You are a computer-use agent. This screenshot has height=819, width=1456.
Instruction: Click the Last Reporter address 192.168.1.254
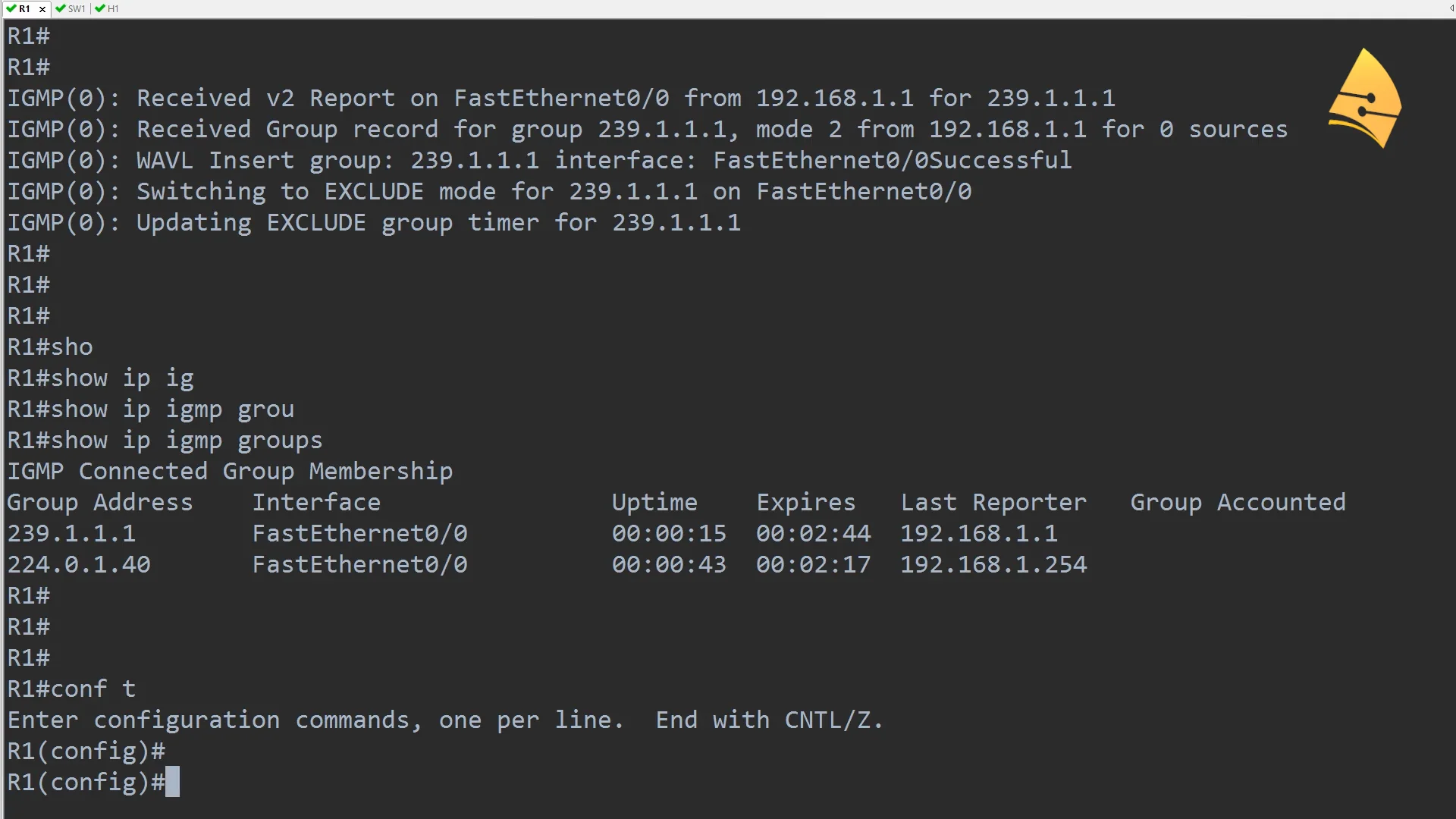click(x=993, y=565)
